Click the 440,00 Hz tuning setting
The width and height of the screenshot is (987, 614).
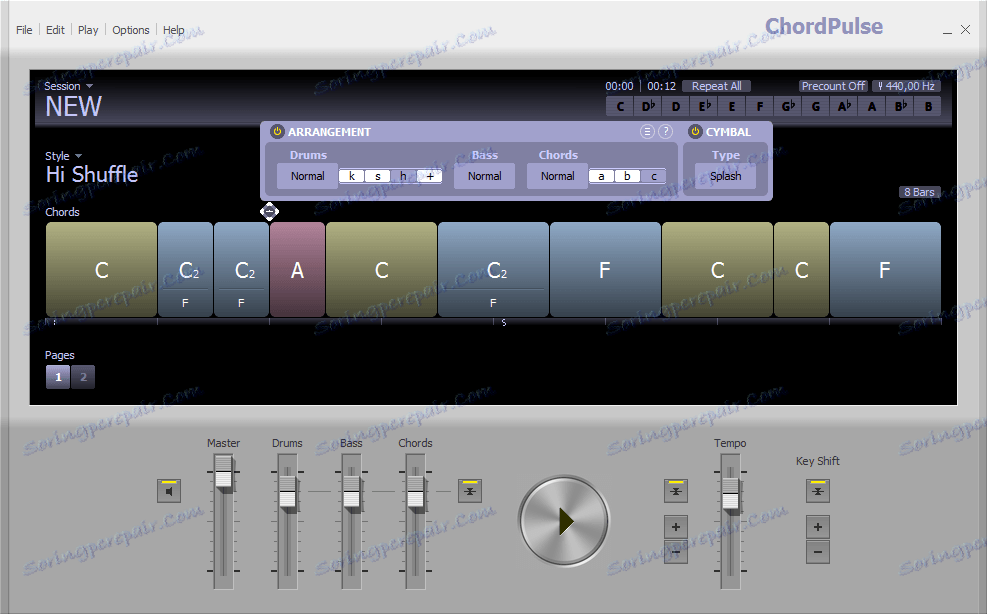(906, 86)
